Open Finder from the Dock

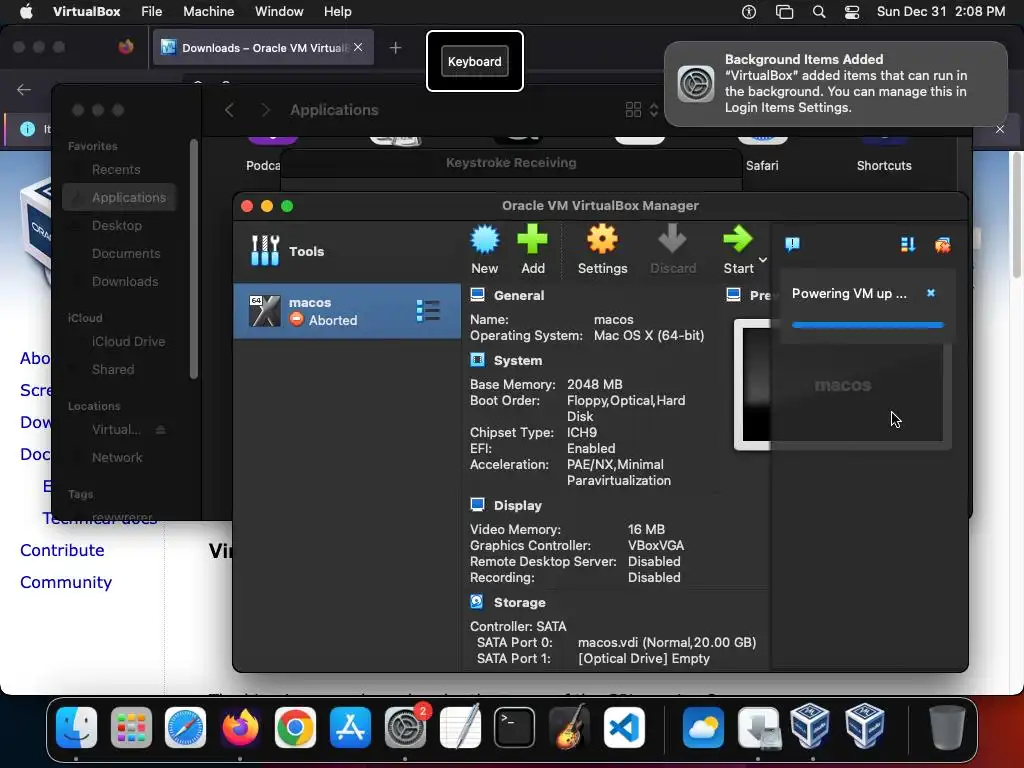[76, 727]
